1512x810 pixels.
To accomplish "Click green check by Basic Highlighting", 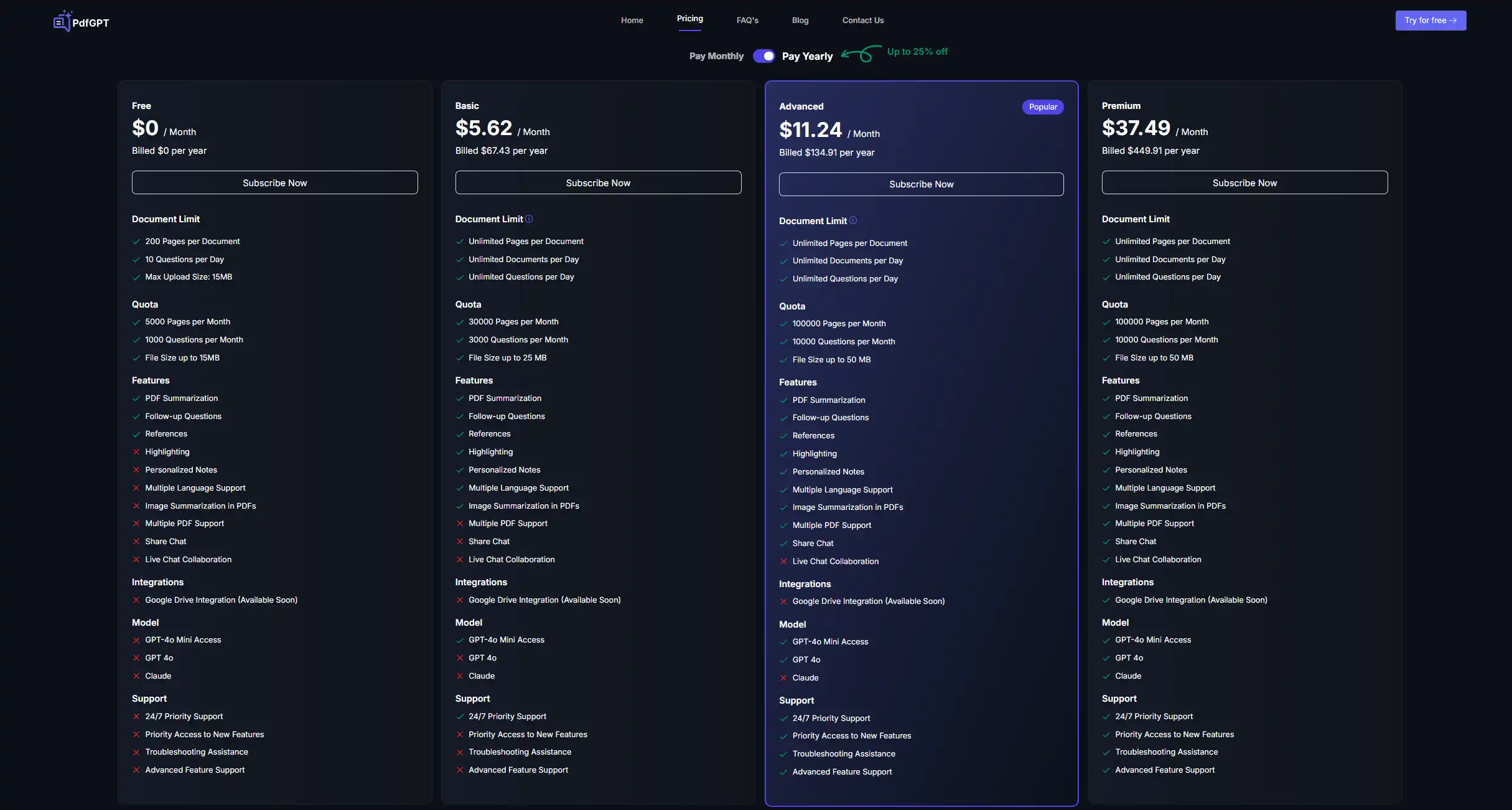I will click(x=460, y=452).
